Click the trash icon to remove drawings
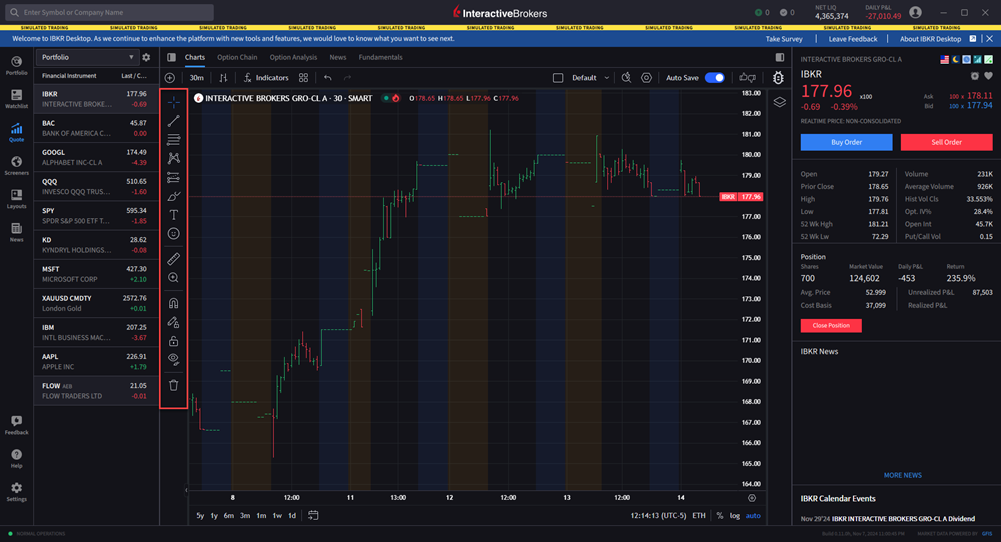Image resolution: width=1001 pixels, height=542 pixels. click(173, 385)
